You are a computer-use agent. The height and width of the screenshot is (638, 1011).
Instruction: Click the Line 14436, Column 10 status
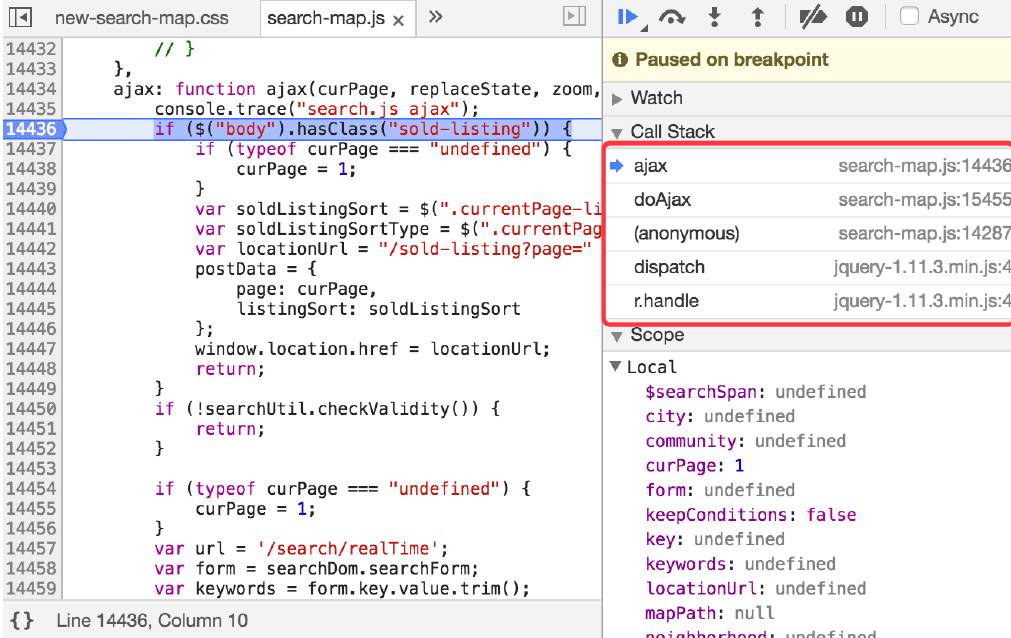click(152, 621)
